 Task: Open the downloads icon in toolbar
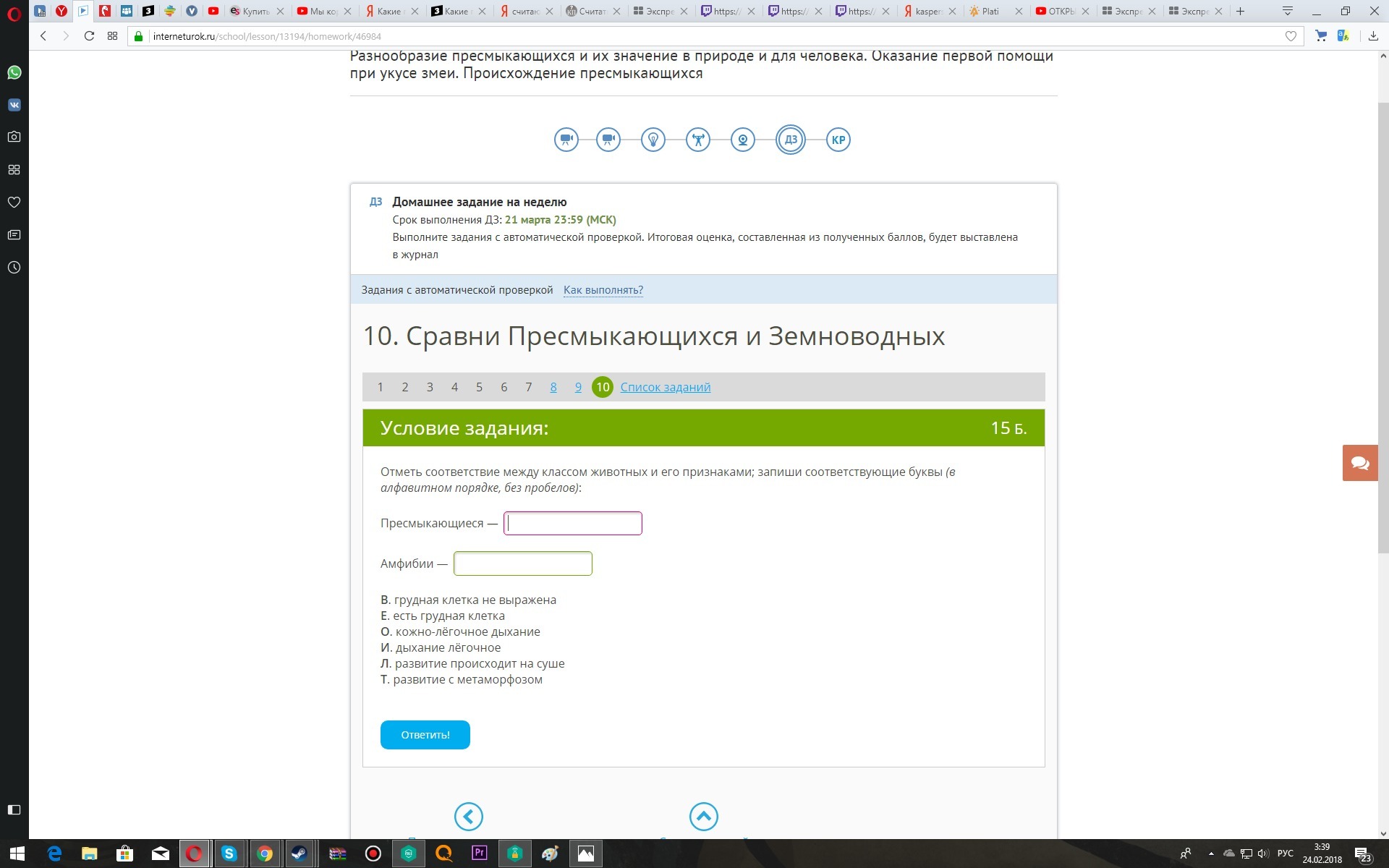pos(1372,36)
